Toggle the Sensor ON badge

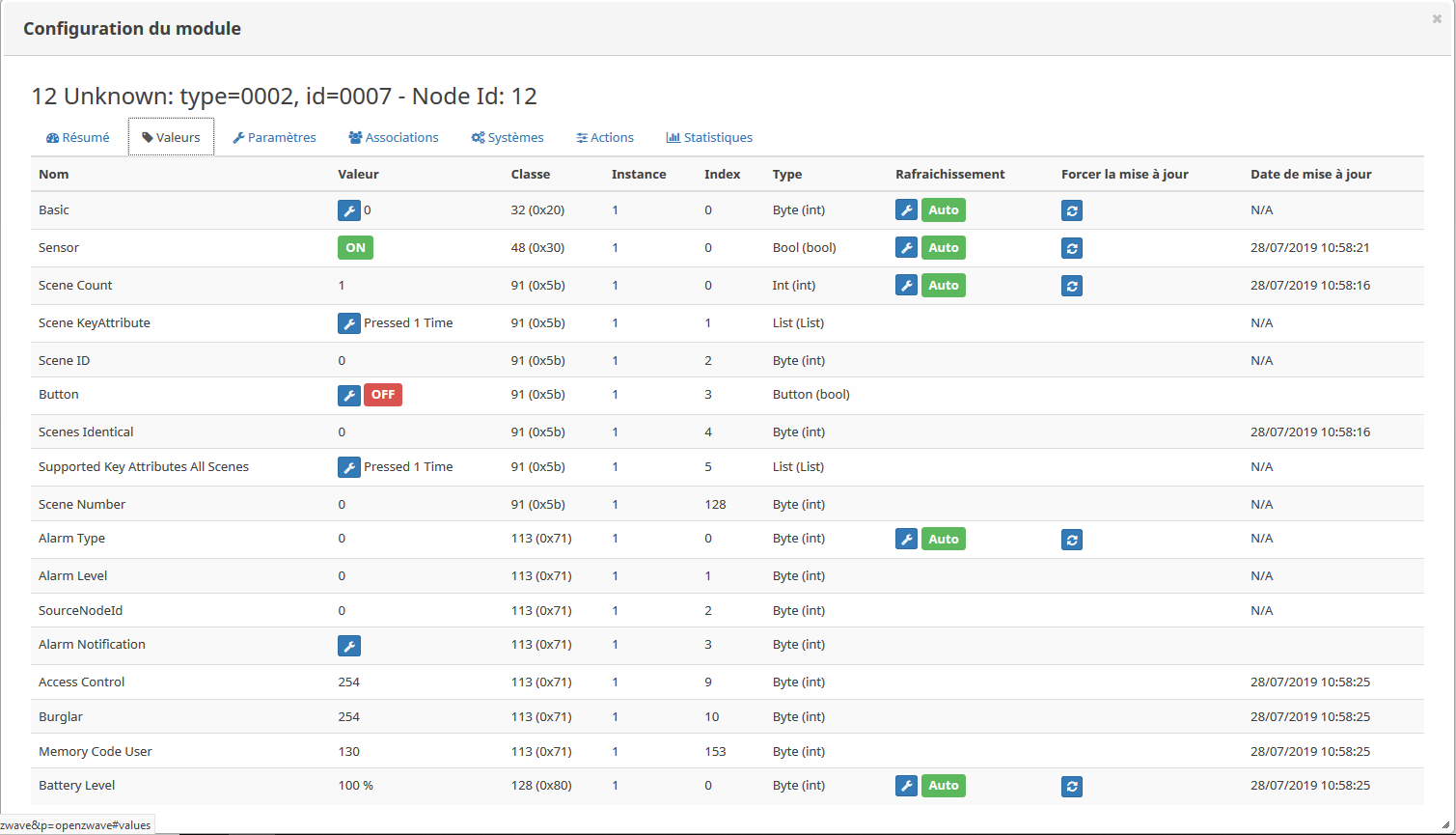pos(355,248)
